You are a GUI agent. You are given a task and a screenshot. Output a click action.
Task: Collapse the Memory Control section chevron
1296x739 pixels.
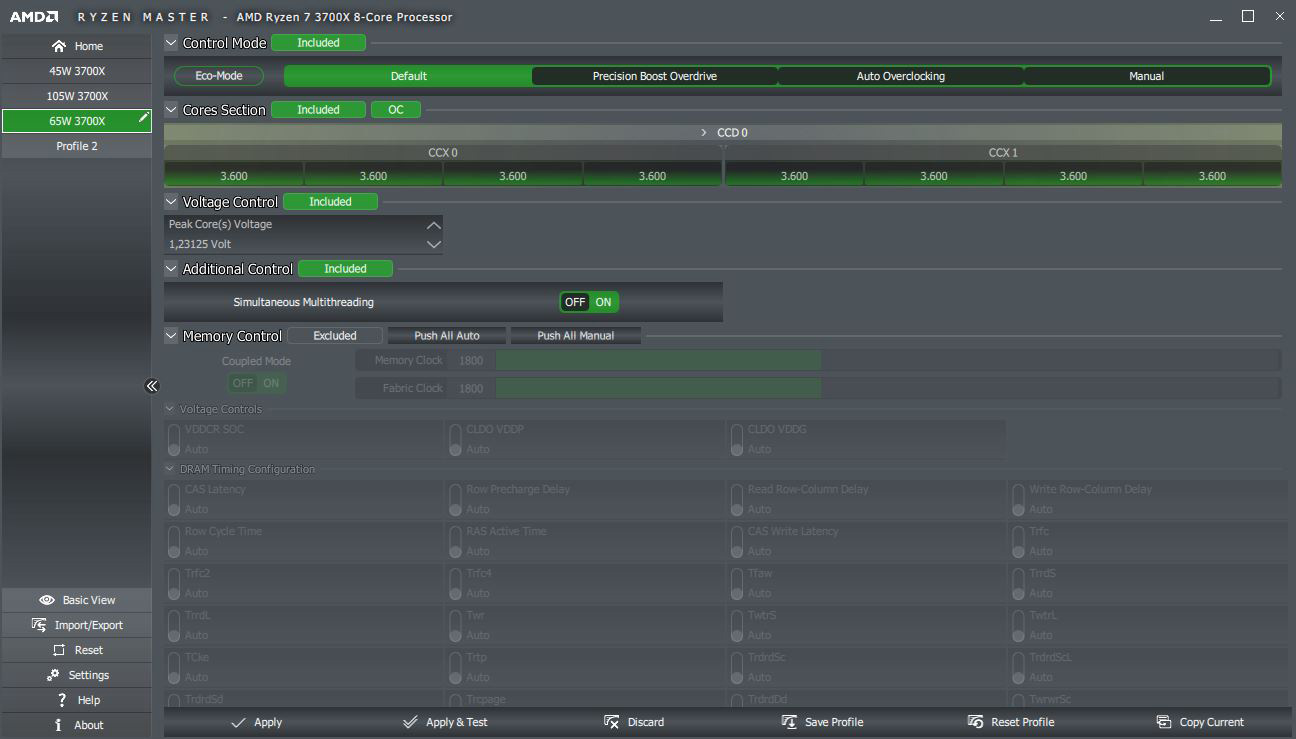coord(171,336)
